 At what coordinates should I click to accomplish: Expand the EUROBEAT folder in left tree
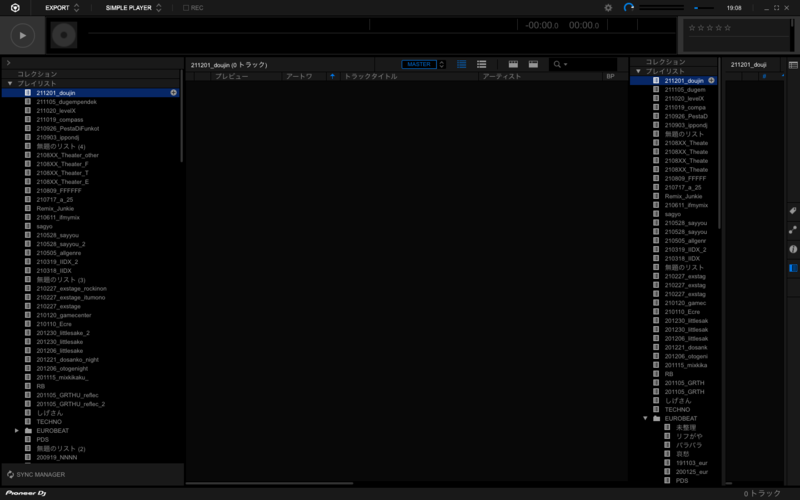point(16,431)
